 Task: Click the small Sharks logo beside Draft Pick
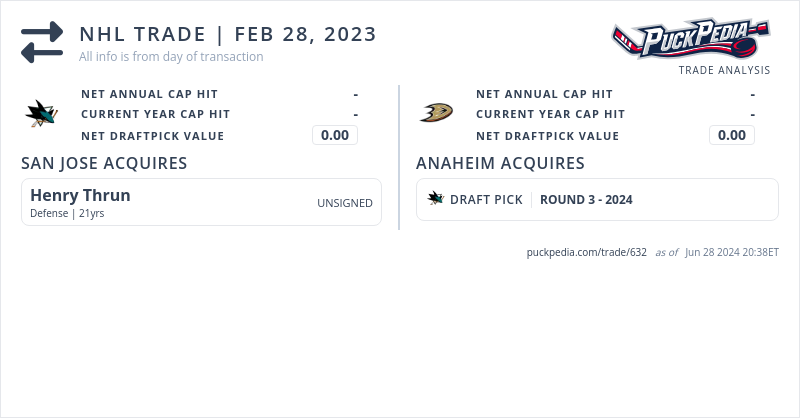pos(436,199)
